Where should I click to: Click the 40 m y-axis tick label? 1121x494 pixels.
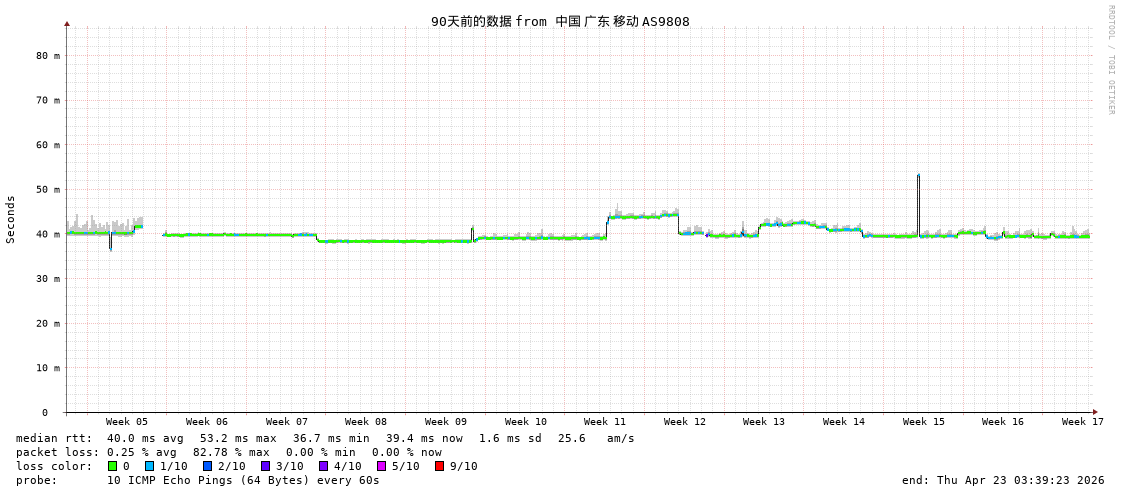[48, 234]
